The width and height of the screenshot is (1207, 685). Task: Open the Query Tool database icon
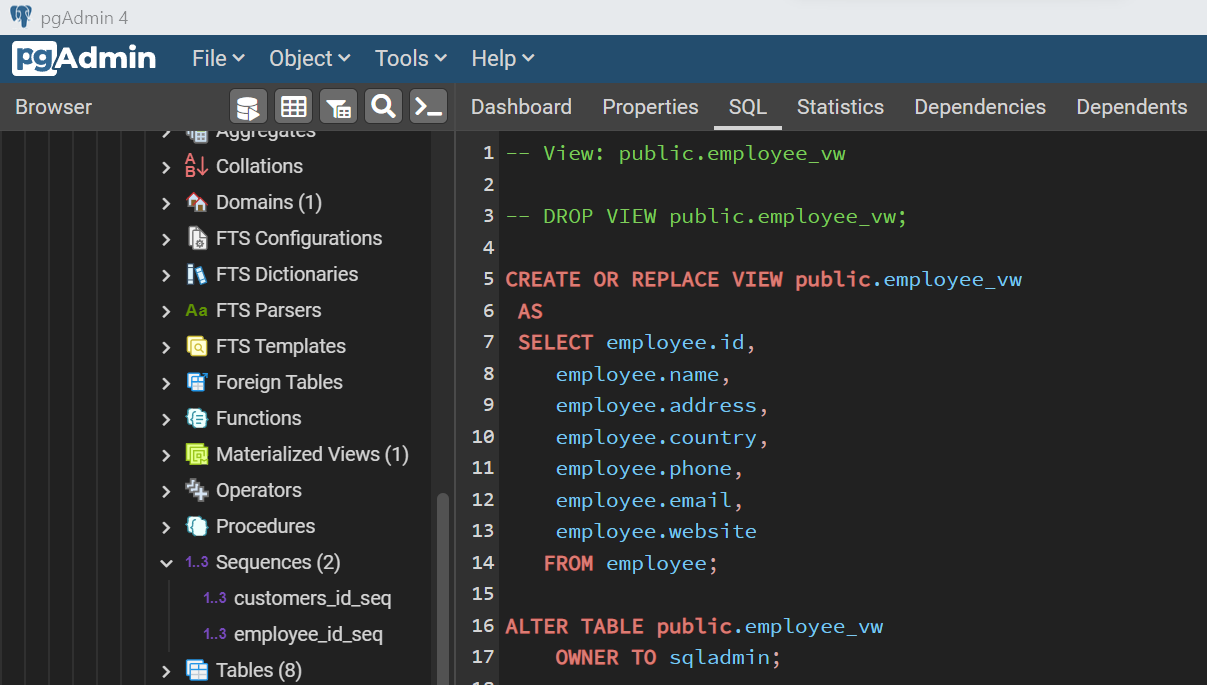(x=248, y=106)
